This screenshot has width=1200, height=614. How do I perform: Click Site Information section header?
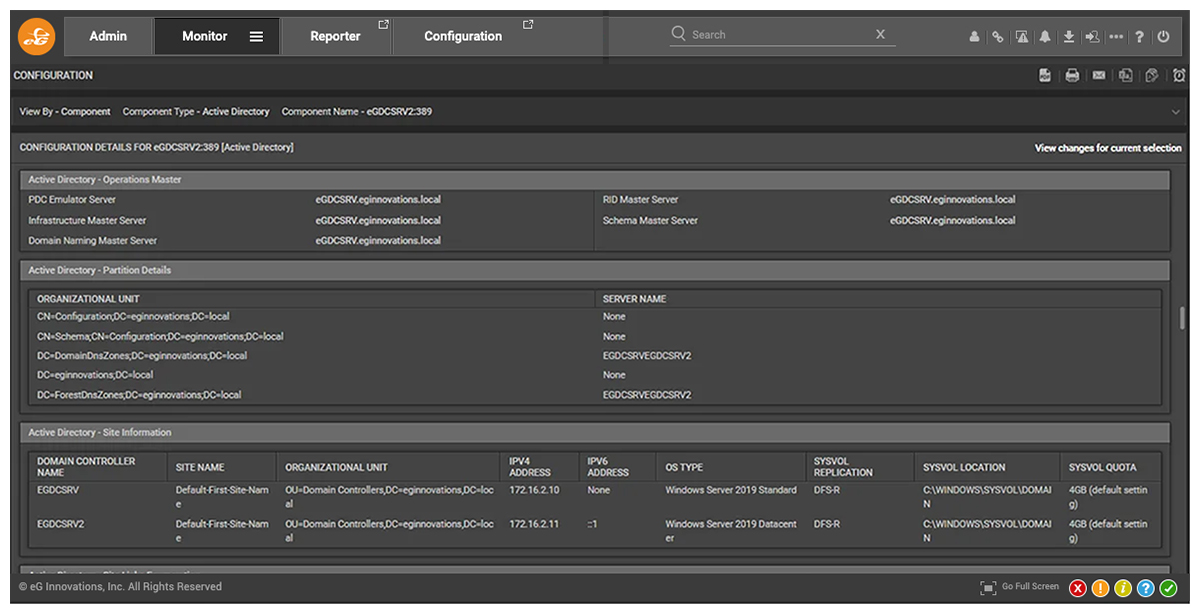pyautogui.click(x=594, y=433)
